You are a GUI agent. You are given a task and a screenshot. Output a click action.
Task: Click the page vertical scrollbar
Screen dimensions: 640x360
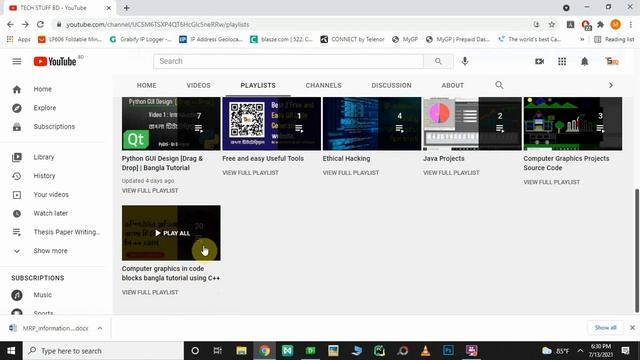[x=636, y=251]
